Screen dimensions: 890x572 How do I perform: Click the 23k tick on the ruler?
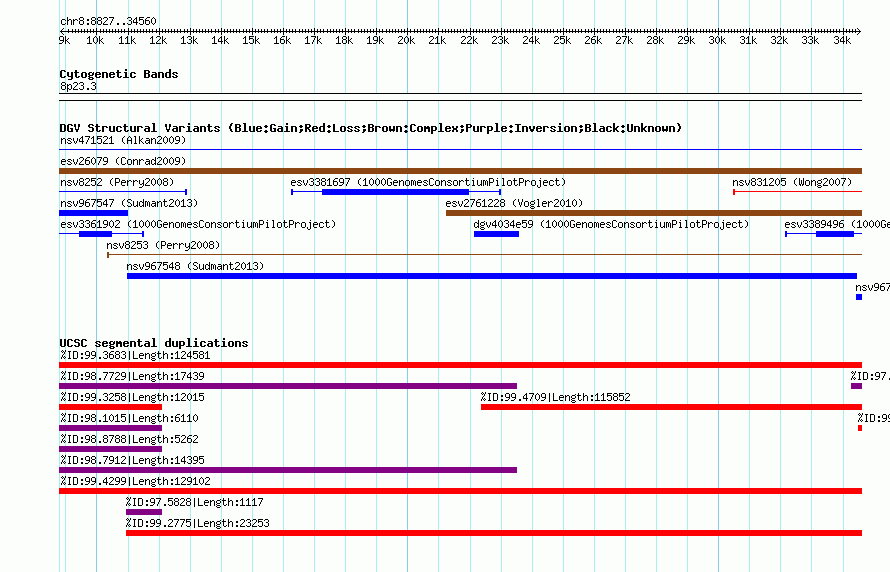(500, 40)
